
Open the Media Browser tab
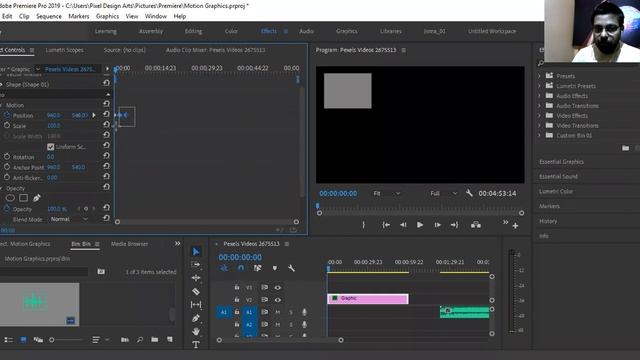(x=129, y=244)
